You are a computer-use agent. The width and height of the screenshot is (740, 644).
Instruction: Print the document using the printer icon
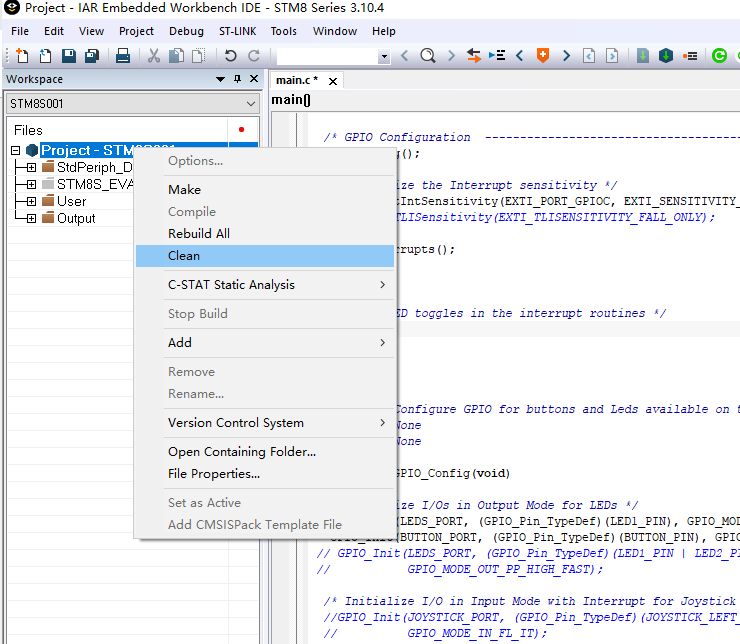click(123, 56)
